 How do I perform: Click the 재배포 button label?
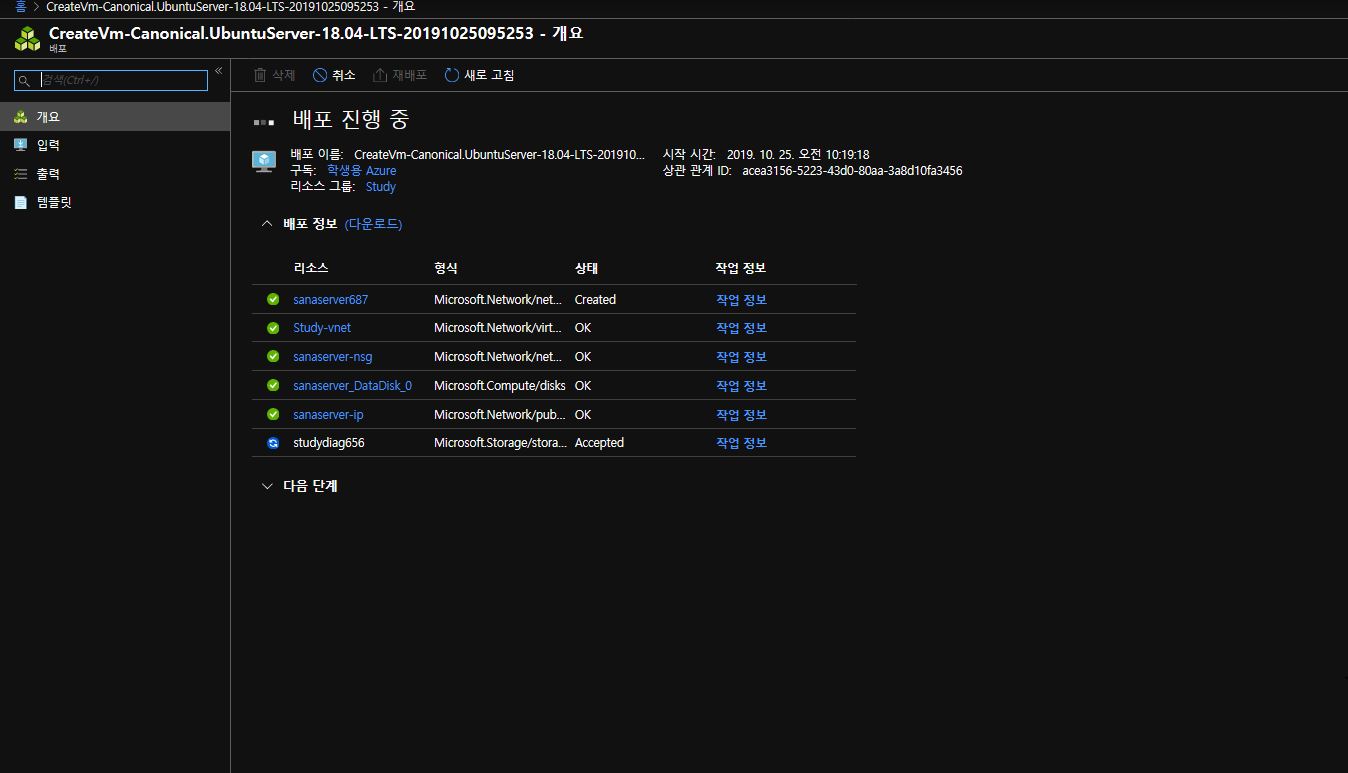[409, 75]
